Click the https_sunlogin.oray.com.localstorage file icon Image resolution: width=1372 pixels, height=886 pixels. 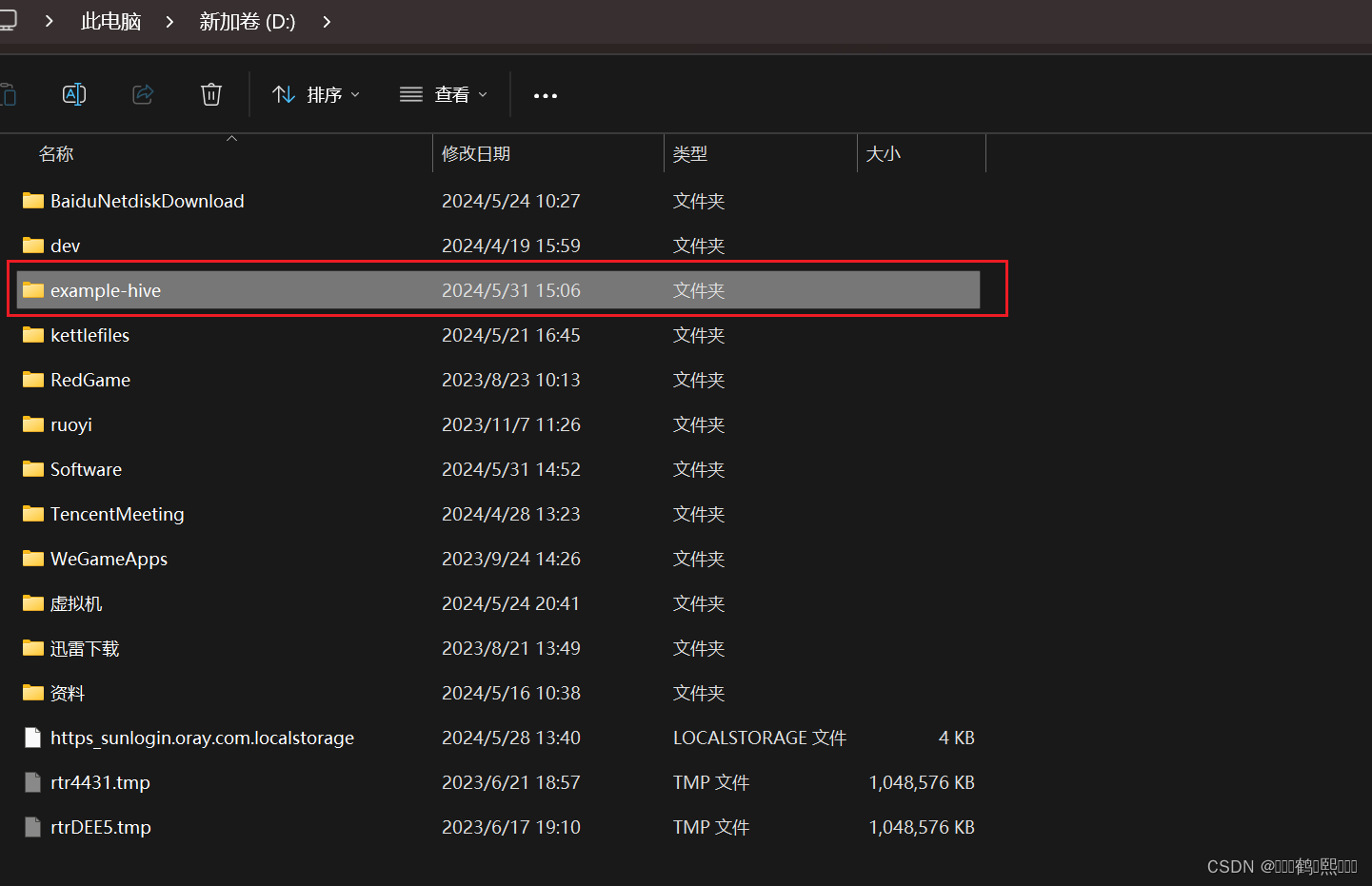pos(33,738)
